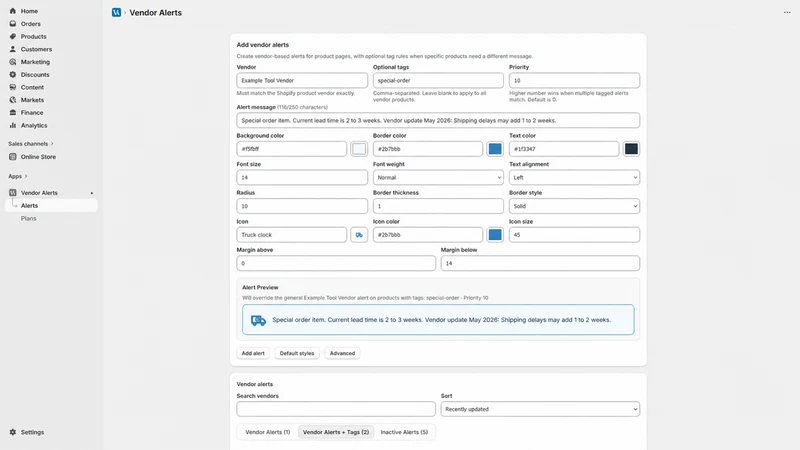Click the Text color hex field

[x=564, y=149]
